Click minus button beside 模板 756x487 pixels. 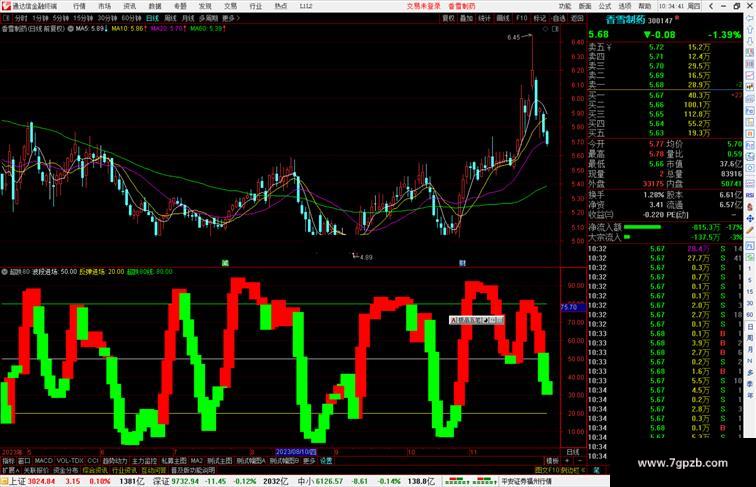(x=579, y=461)
